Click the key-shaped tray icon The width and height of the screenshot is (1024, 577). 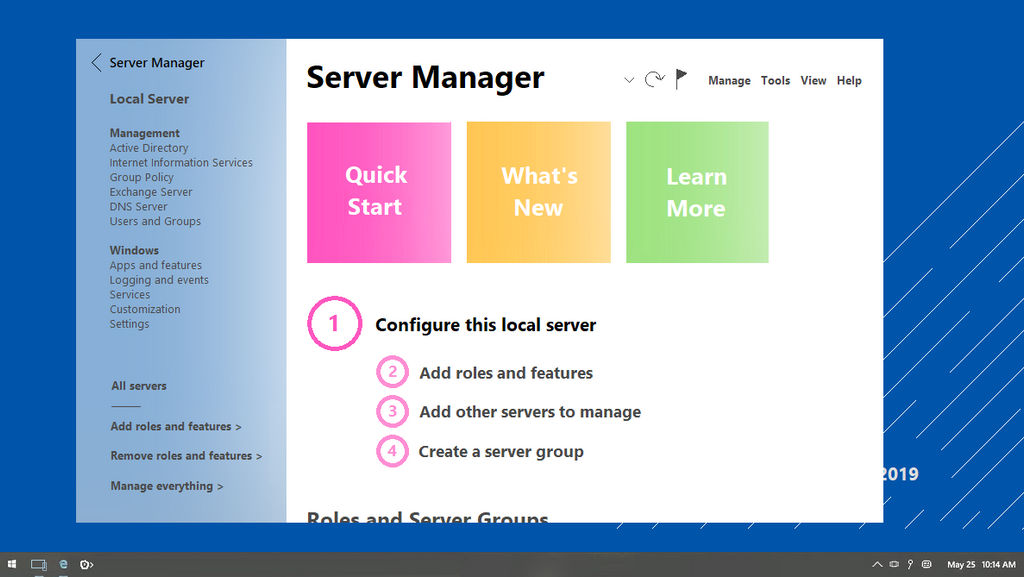click(910, 564)
